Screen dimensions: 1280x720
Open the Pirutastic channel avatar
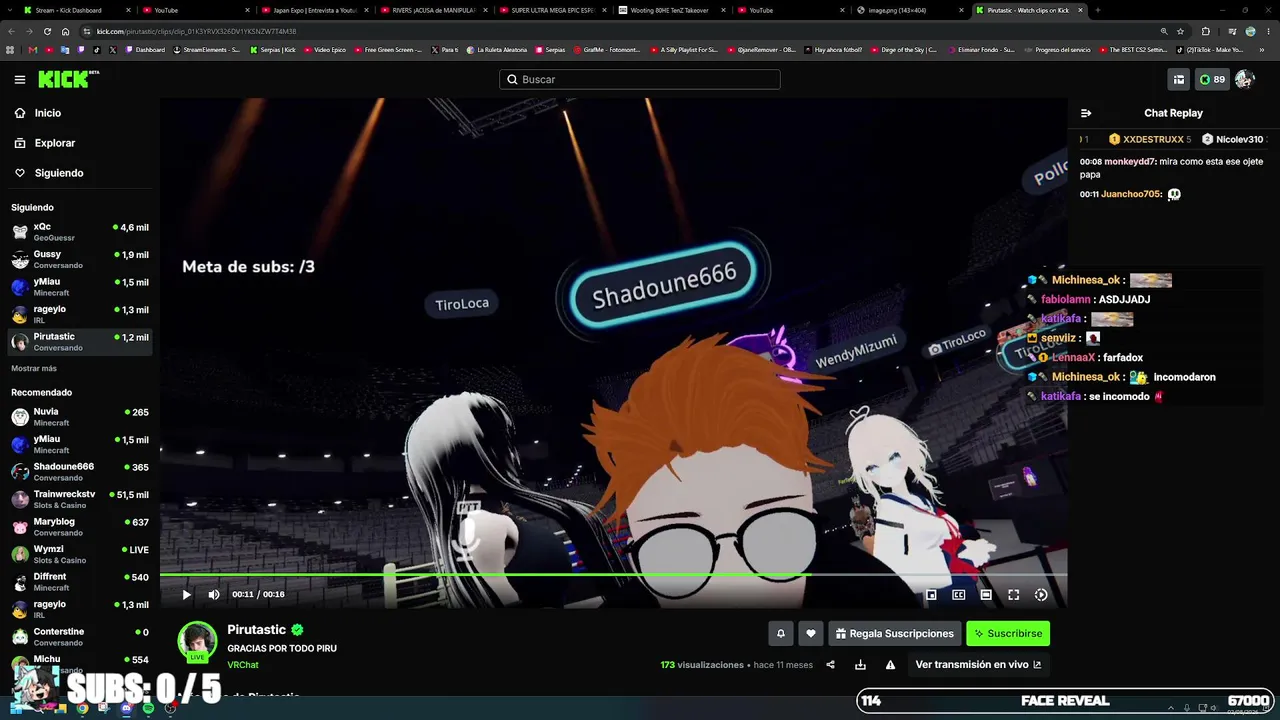coord(197,642)
